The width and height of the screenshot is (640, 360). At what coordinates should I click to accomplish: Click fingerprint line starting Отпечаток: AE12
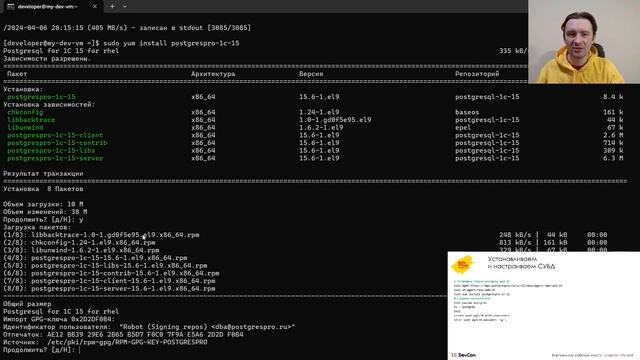(123, 335)
